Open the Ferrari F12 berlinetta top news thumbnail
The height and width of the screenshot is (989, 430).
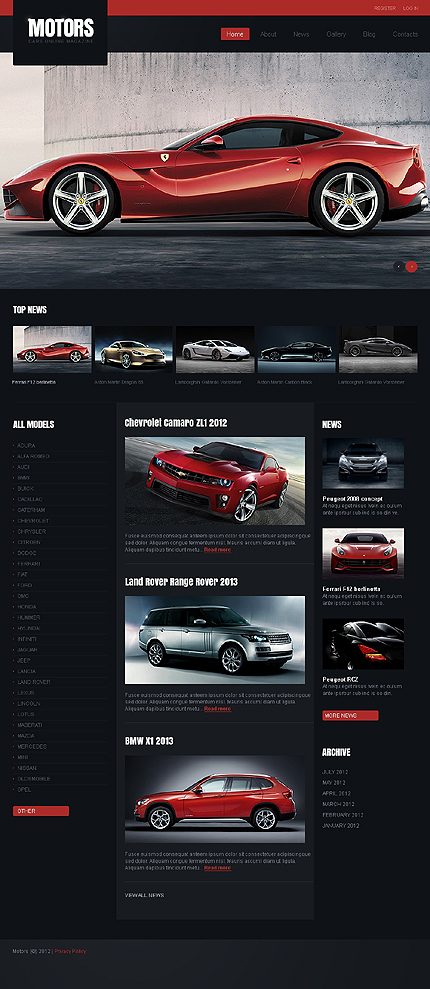coord(52,349)
